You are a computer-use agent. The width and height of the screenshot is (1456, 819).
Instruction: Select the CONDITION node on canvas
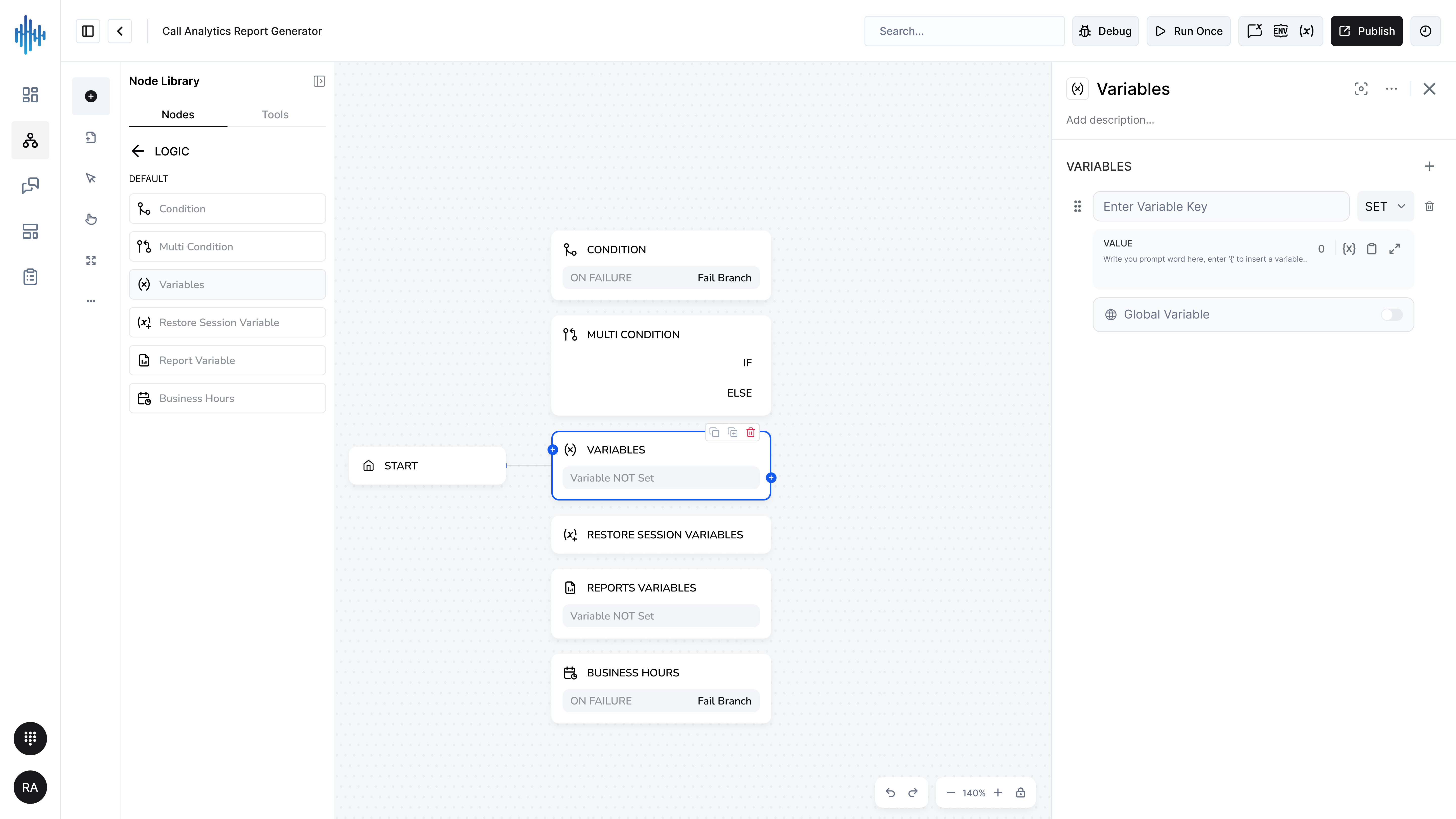point(661,265)
